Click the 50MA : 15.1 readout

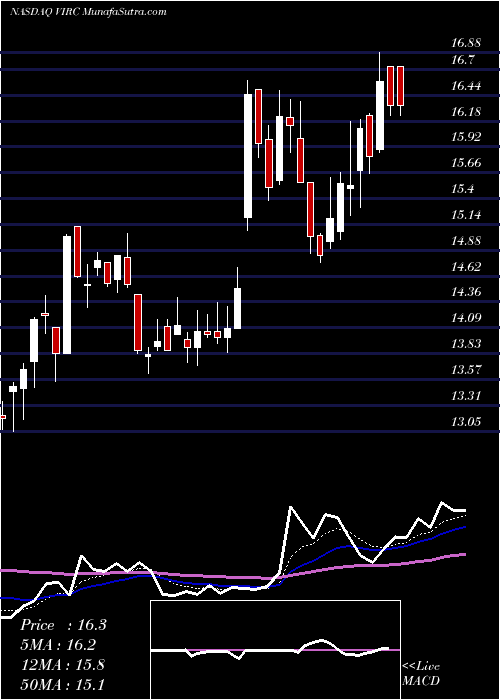(62, 684)
